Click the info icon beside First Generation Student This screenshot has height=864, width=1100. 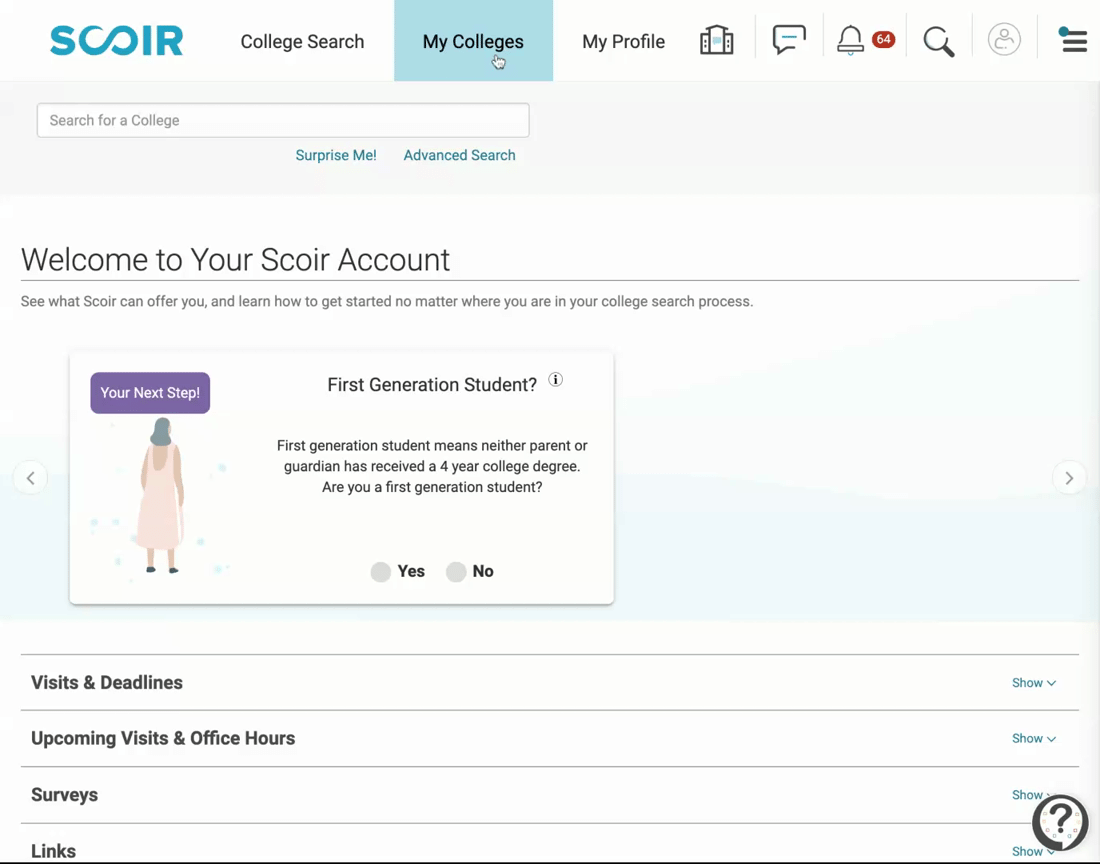[555, 379]
